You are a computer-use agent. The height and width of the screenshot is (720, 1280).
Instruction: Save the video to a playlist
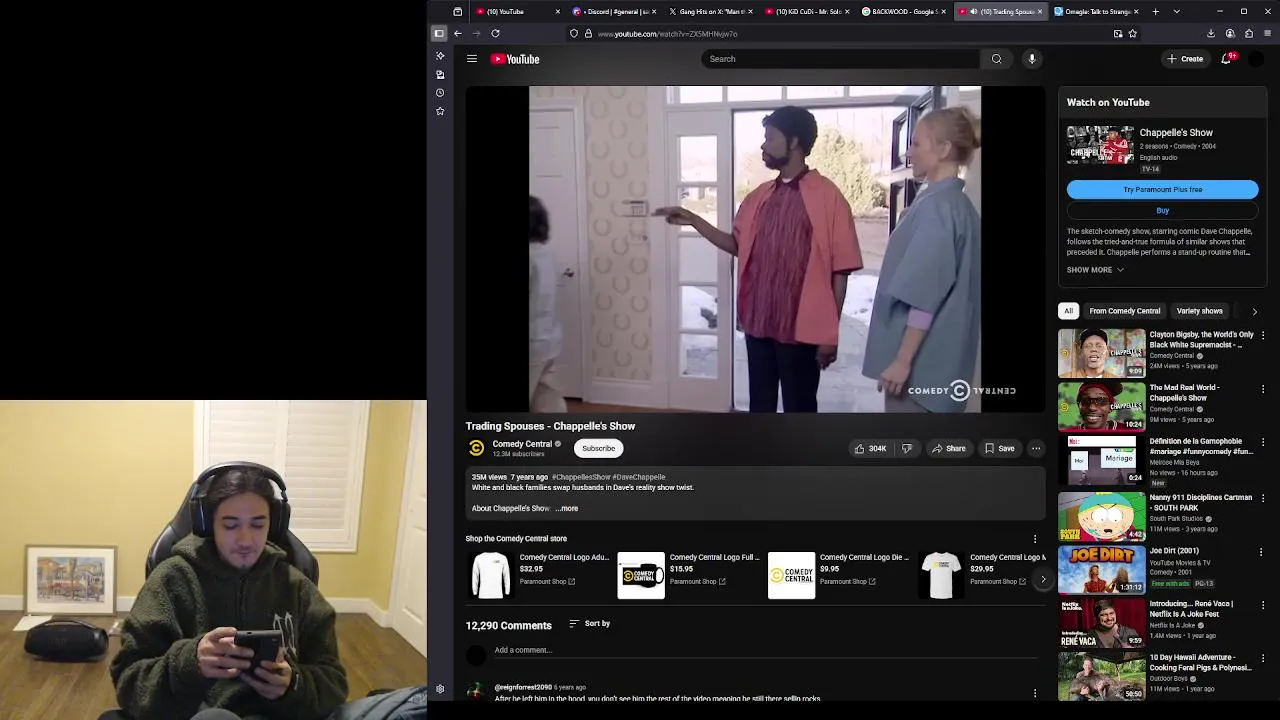pos(999,448)
